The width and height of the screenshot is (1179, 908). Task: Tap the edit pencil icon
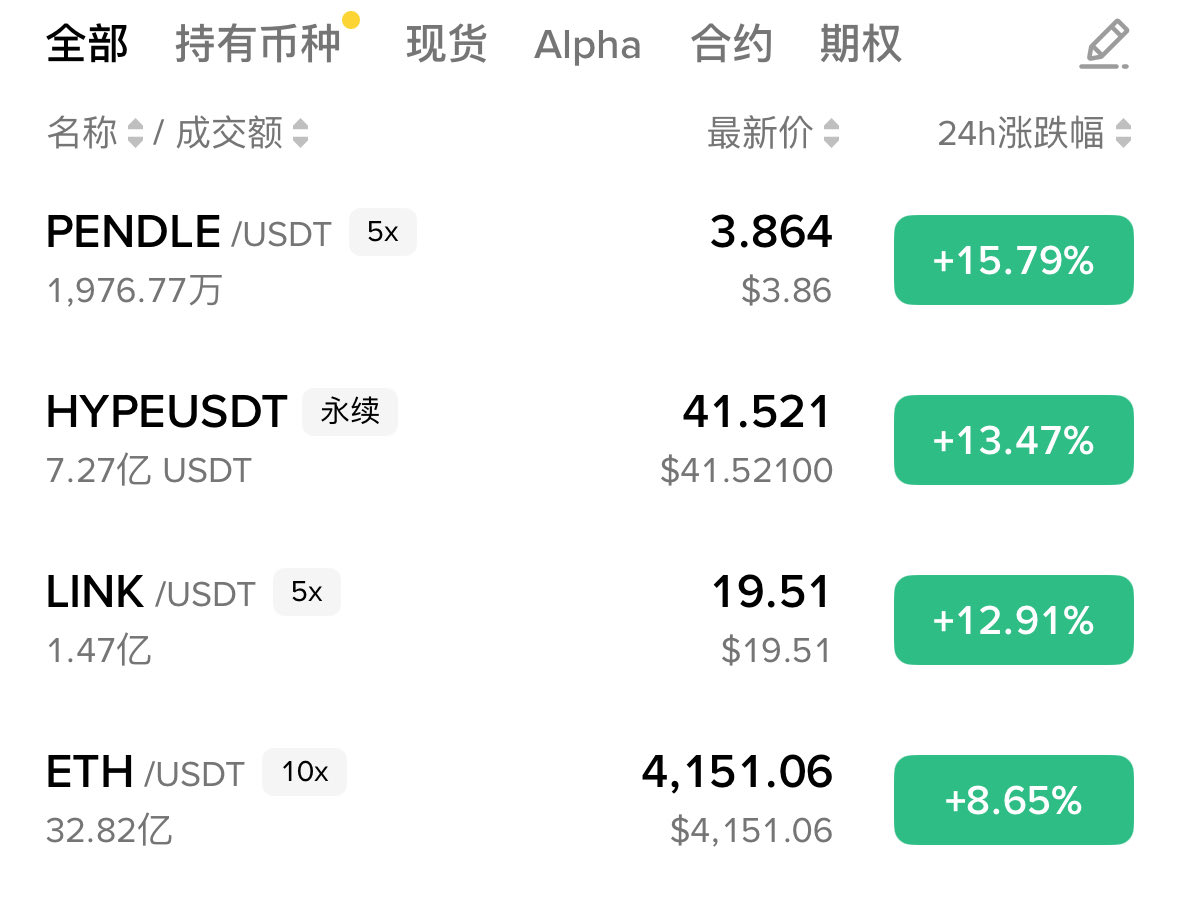tap(1104, 45)
